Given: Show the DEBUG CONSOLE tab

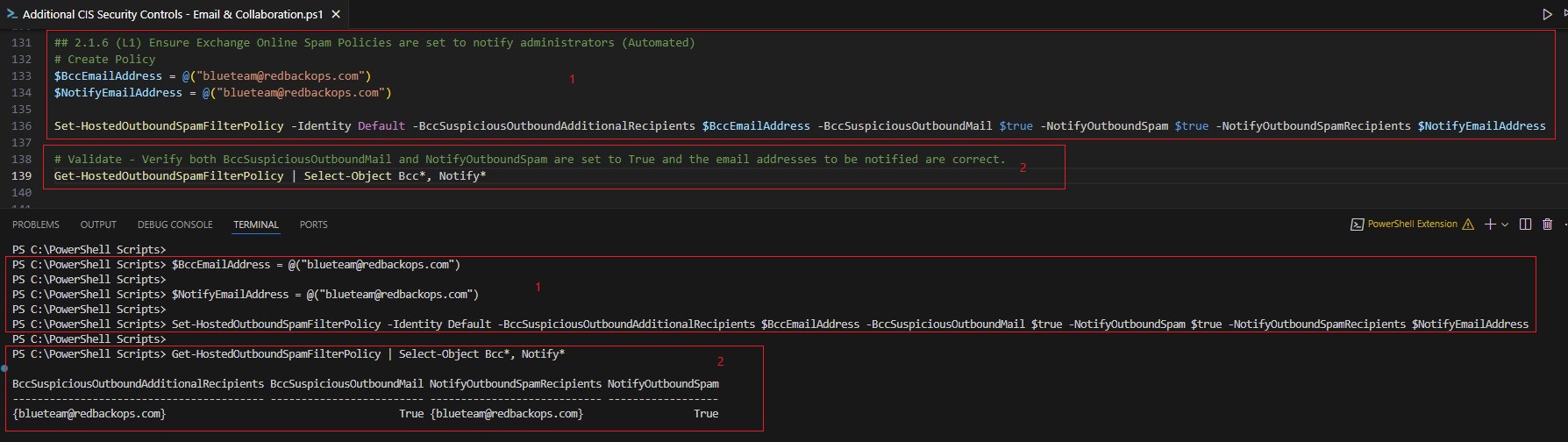Looking at the screenshot, I should click(175, 225).
